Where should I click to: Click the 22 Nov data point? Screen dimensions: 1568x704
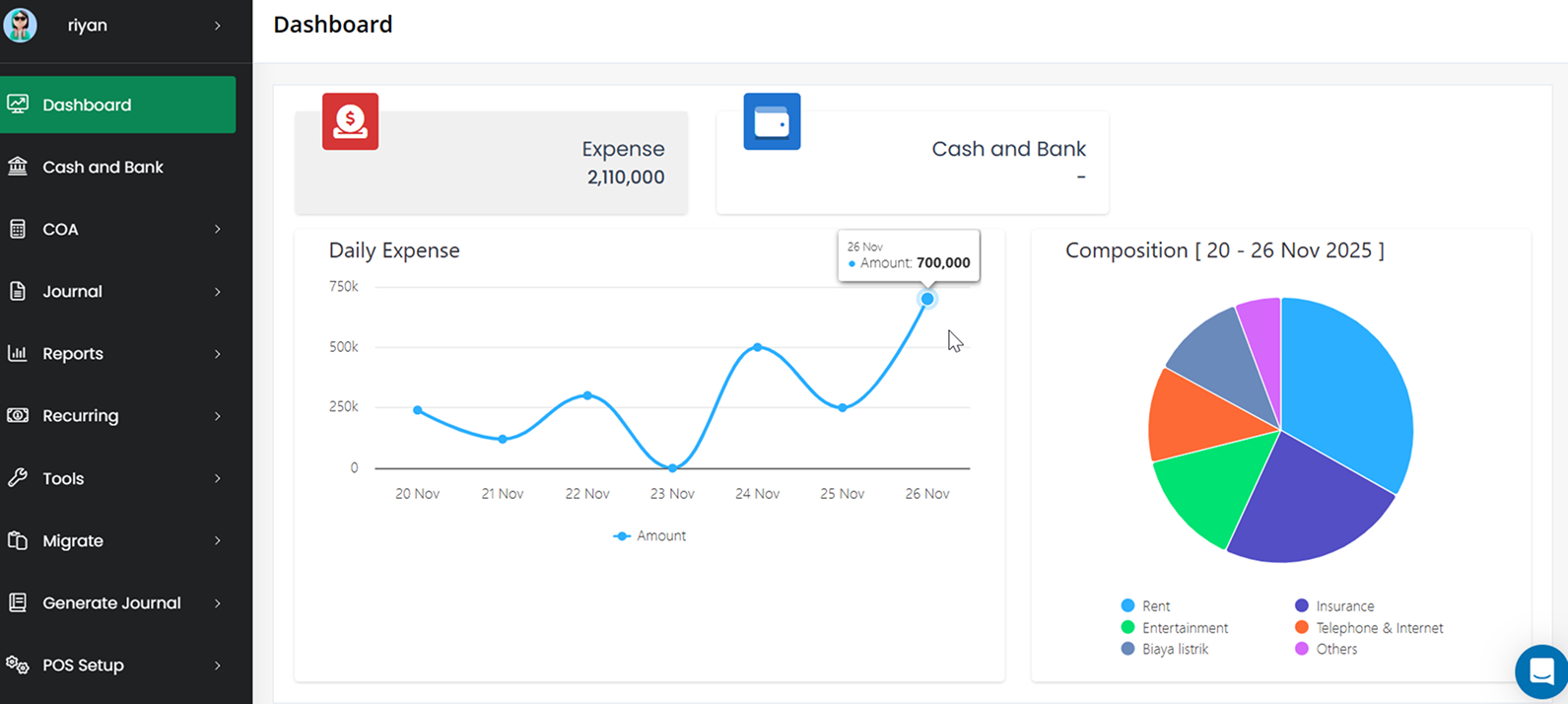click(587, 395)
